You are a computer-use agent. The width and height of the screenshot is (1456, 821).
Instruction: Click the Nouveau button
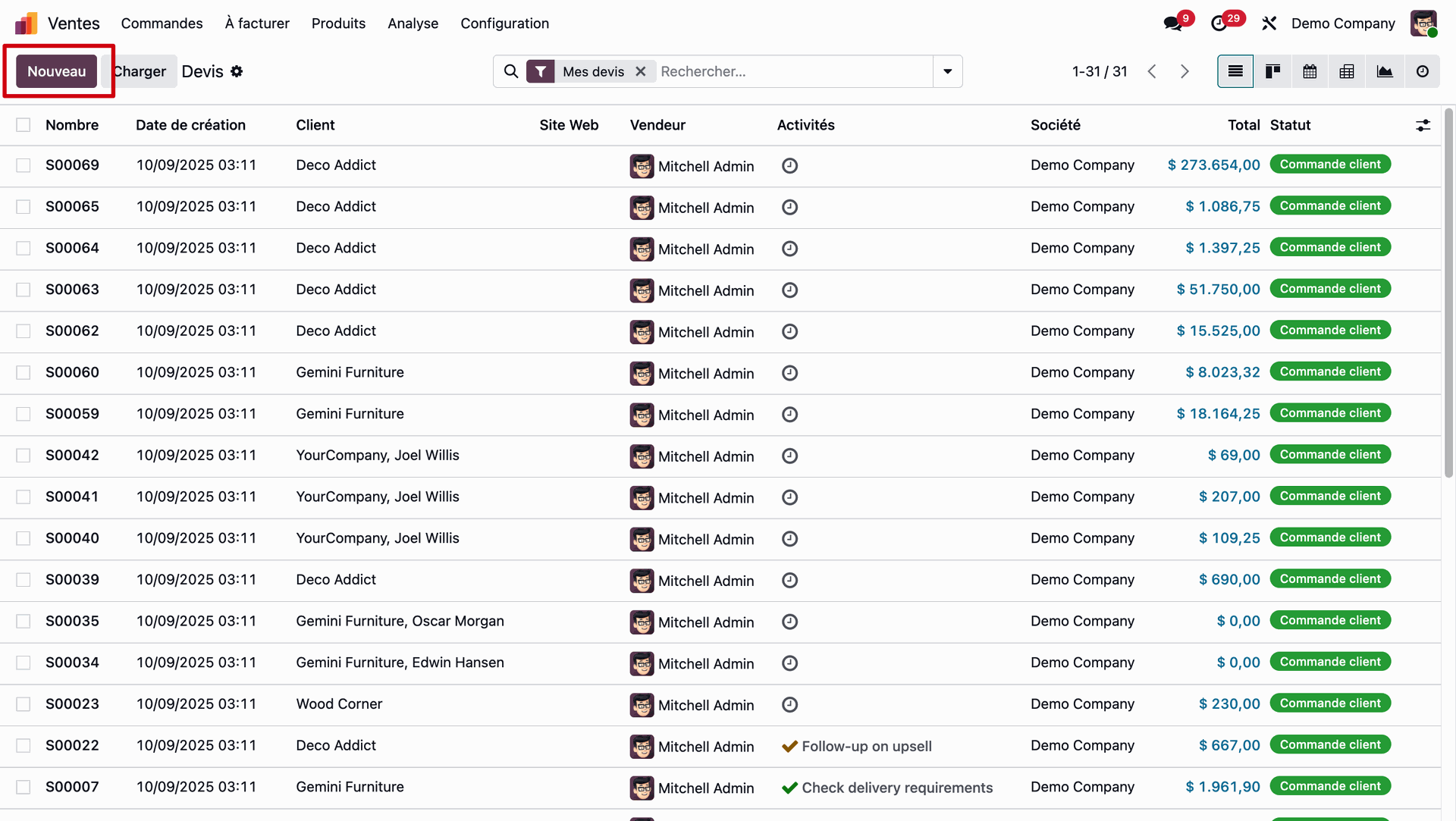coord(57,71)
